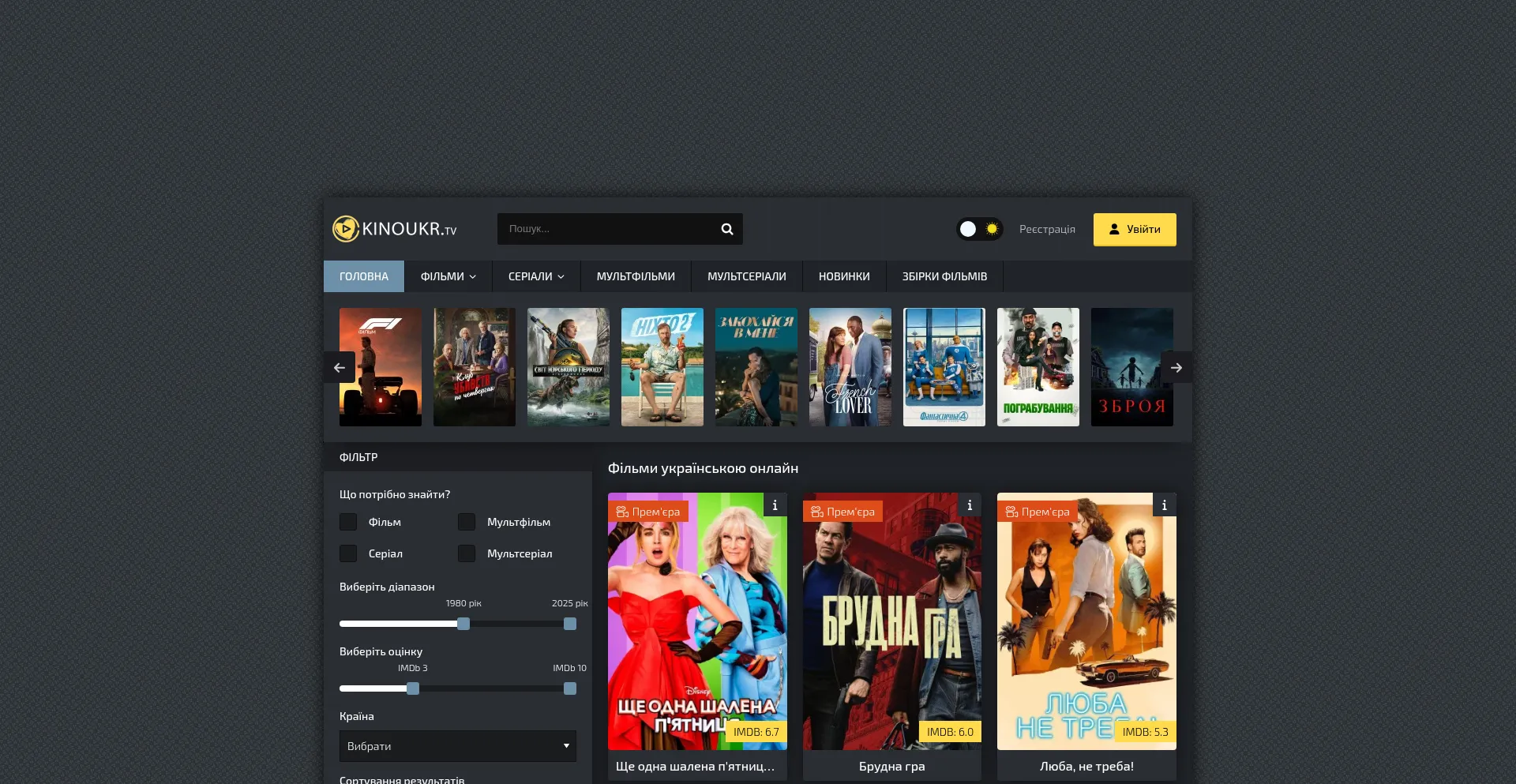
Task: Click info icon on Ще одна шалена п'ятниця
Action: tap(775, 505)
